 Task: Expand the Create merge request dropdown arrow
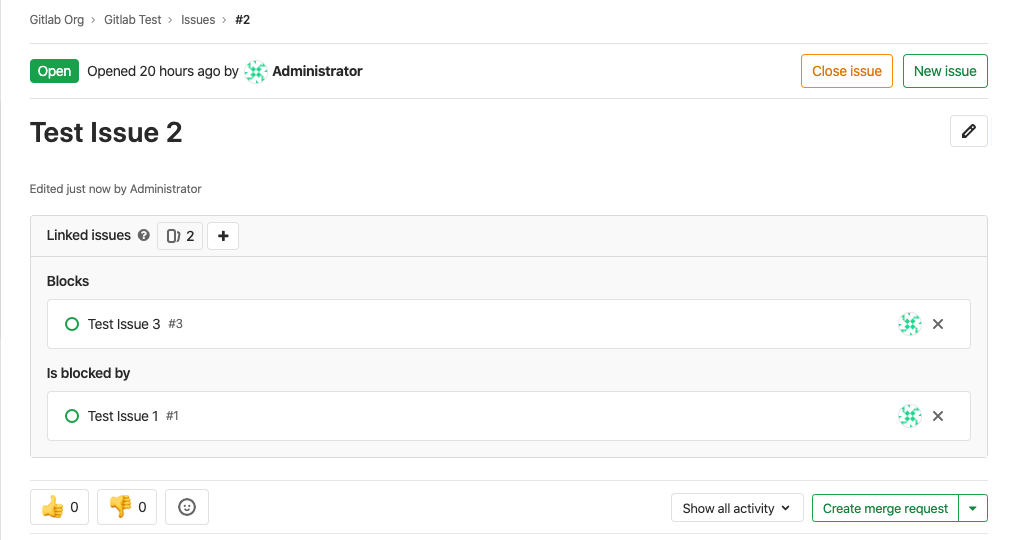[x=973, y=508]
